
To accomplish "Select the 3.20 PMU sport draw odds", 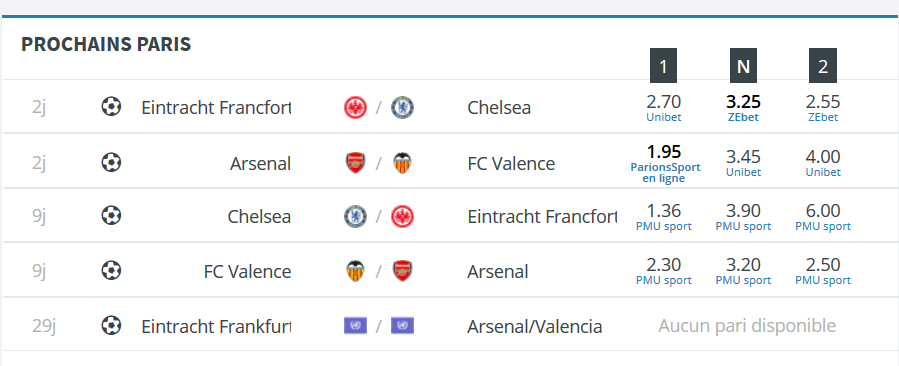I will [743, 271].
